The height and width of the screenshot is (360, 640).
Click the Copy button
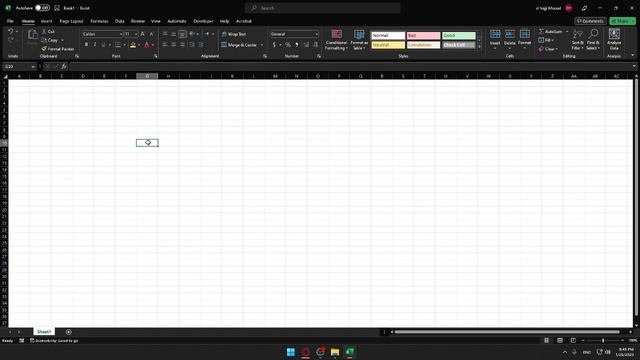(x=50, y=40)
